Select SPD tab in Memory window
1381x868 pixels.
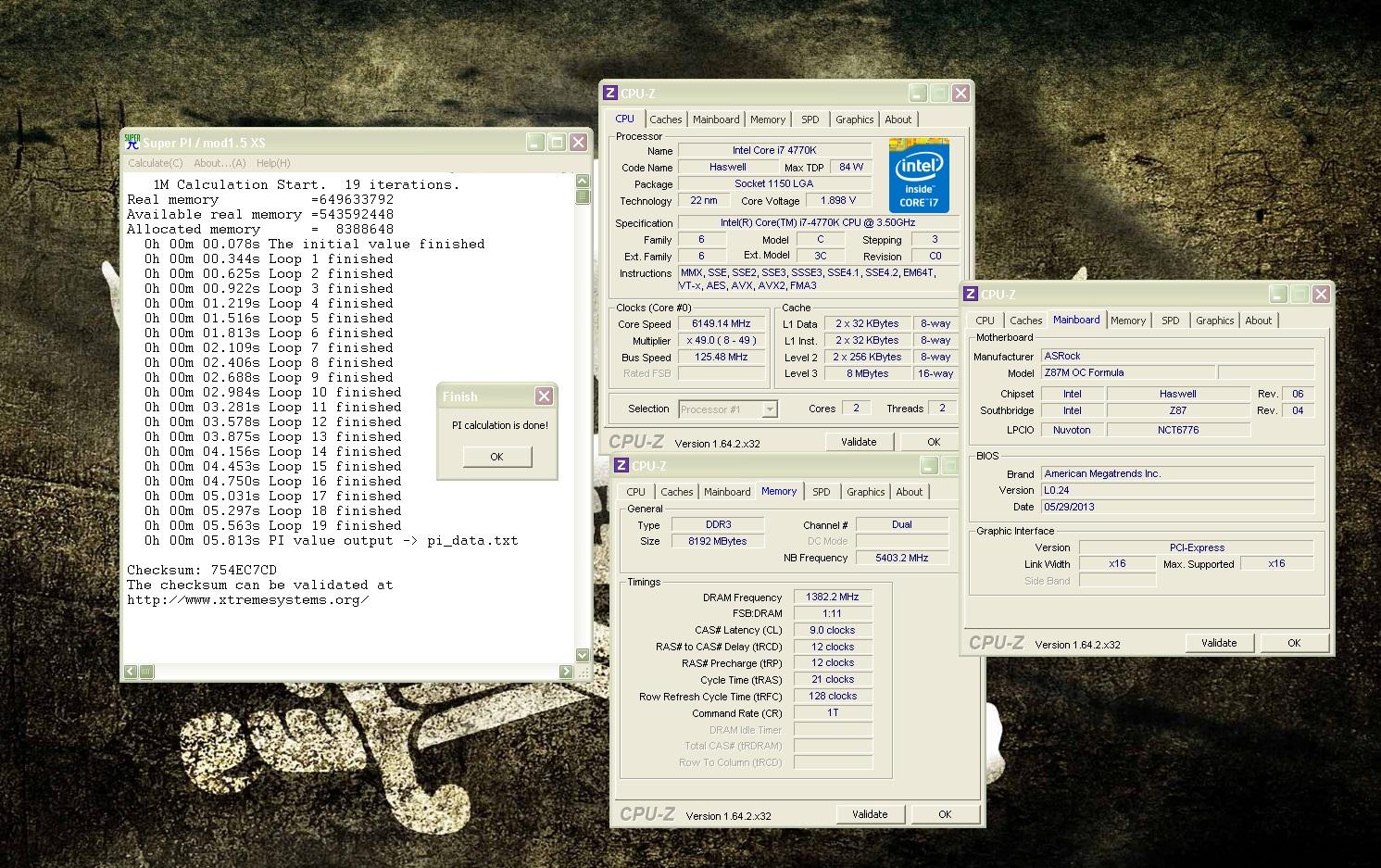pos(822,492)
